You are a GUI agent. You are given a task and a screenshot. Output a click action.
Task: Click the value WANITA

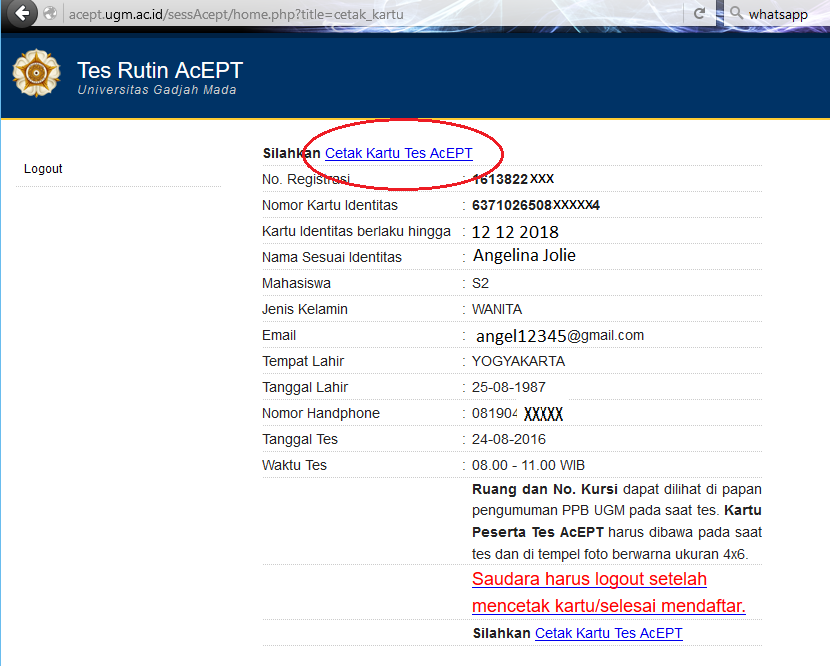(497, 309)
